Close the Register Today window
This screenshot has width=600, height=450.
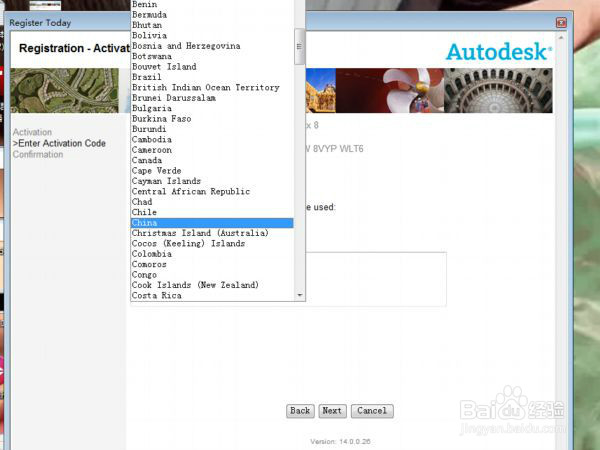click(561, 23)
